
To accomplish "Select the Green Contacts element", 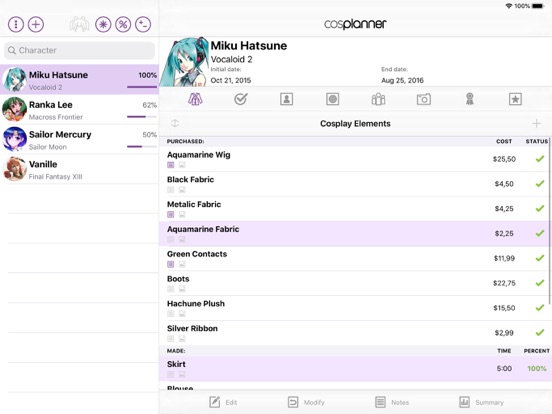I will click(x=355, y=258).
